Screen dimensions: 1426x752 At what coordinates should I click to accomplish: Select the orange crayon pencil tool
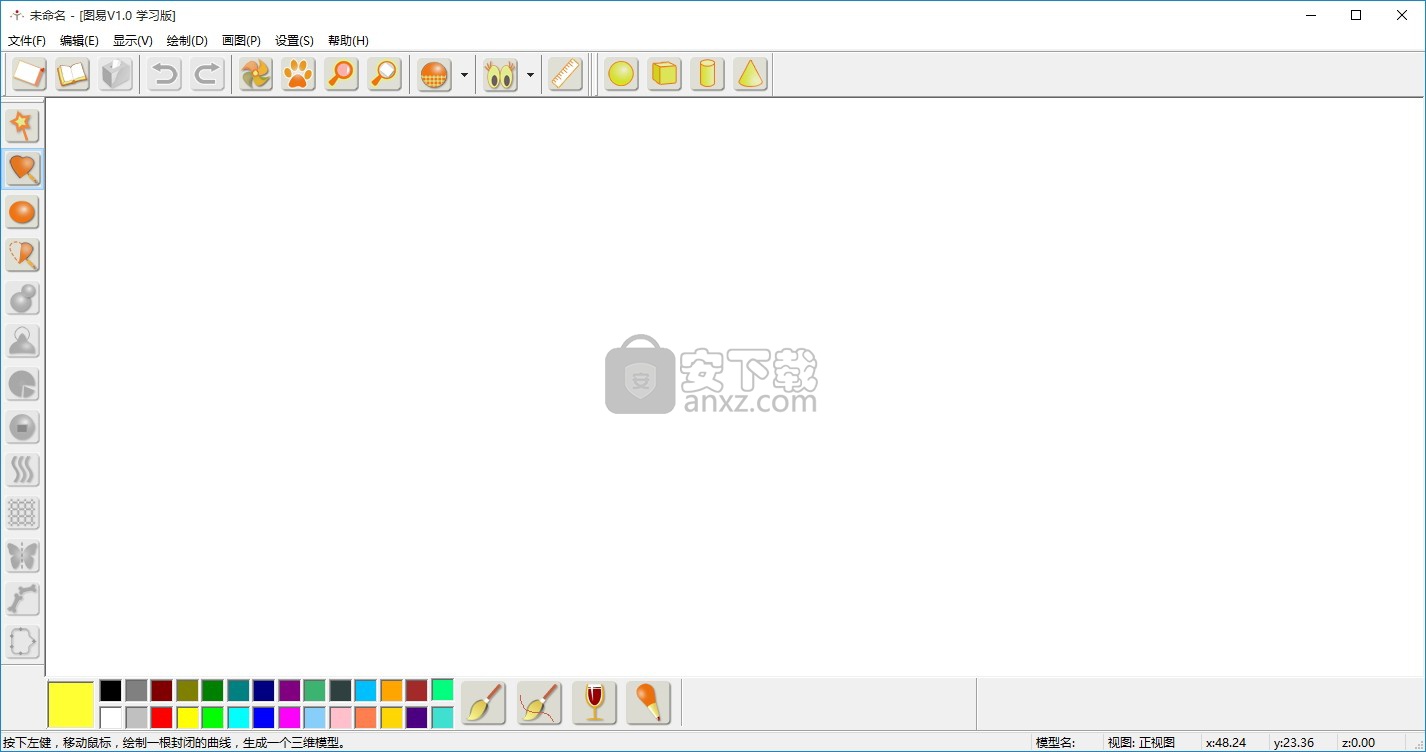pyautogui.click(x=648, y=703)
